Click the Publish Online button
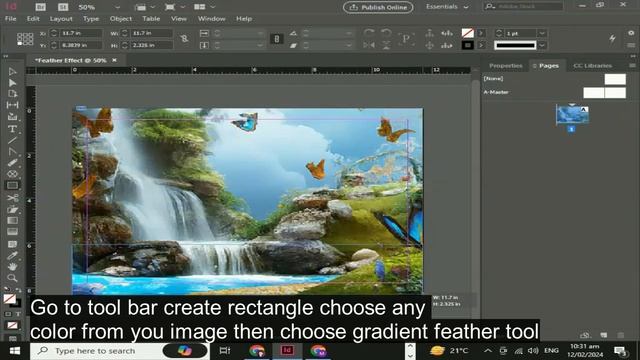 tap(378, 7)
